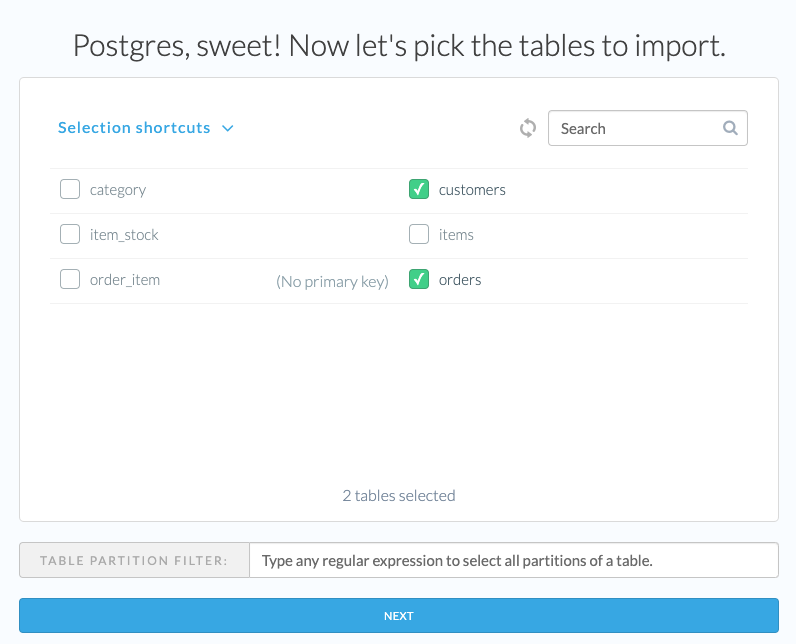Expand the Selection shortcuts chevron
This screenshot has width=796, height=644.
click(228, 128)
